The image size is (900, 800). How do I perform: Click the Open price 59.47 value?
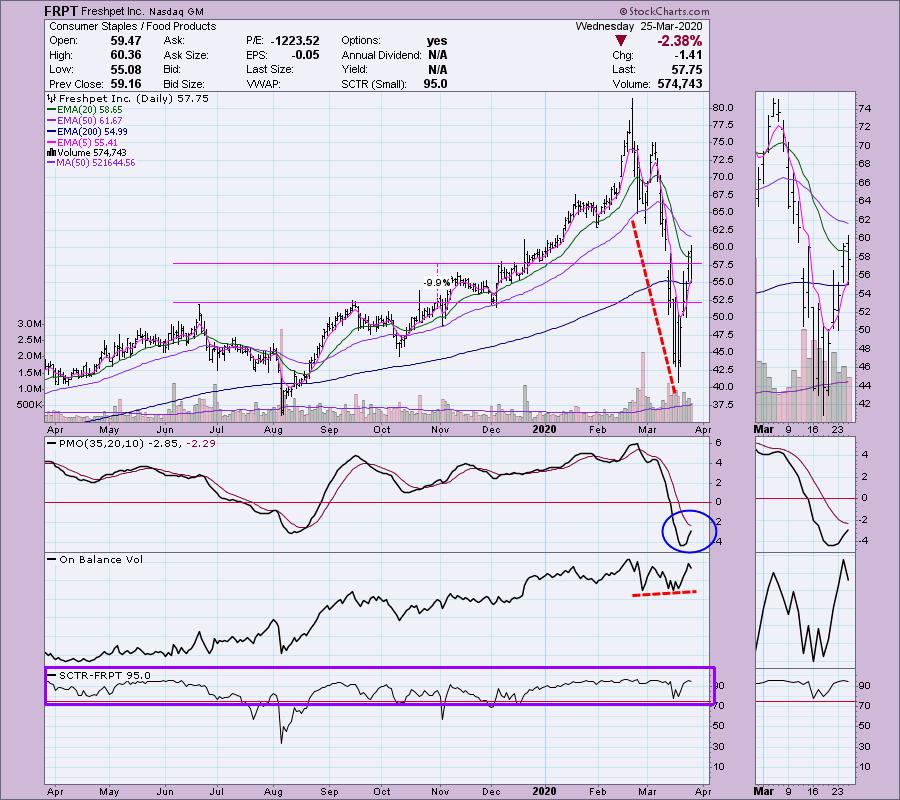(126, 41)
